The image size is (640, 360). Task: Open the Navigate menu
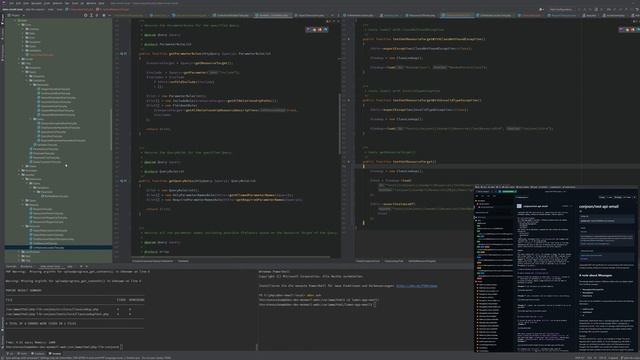36,3
